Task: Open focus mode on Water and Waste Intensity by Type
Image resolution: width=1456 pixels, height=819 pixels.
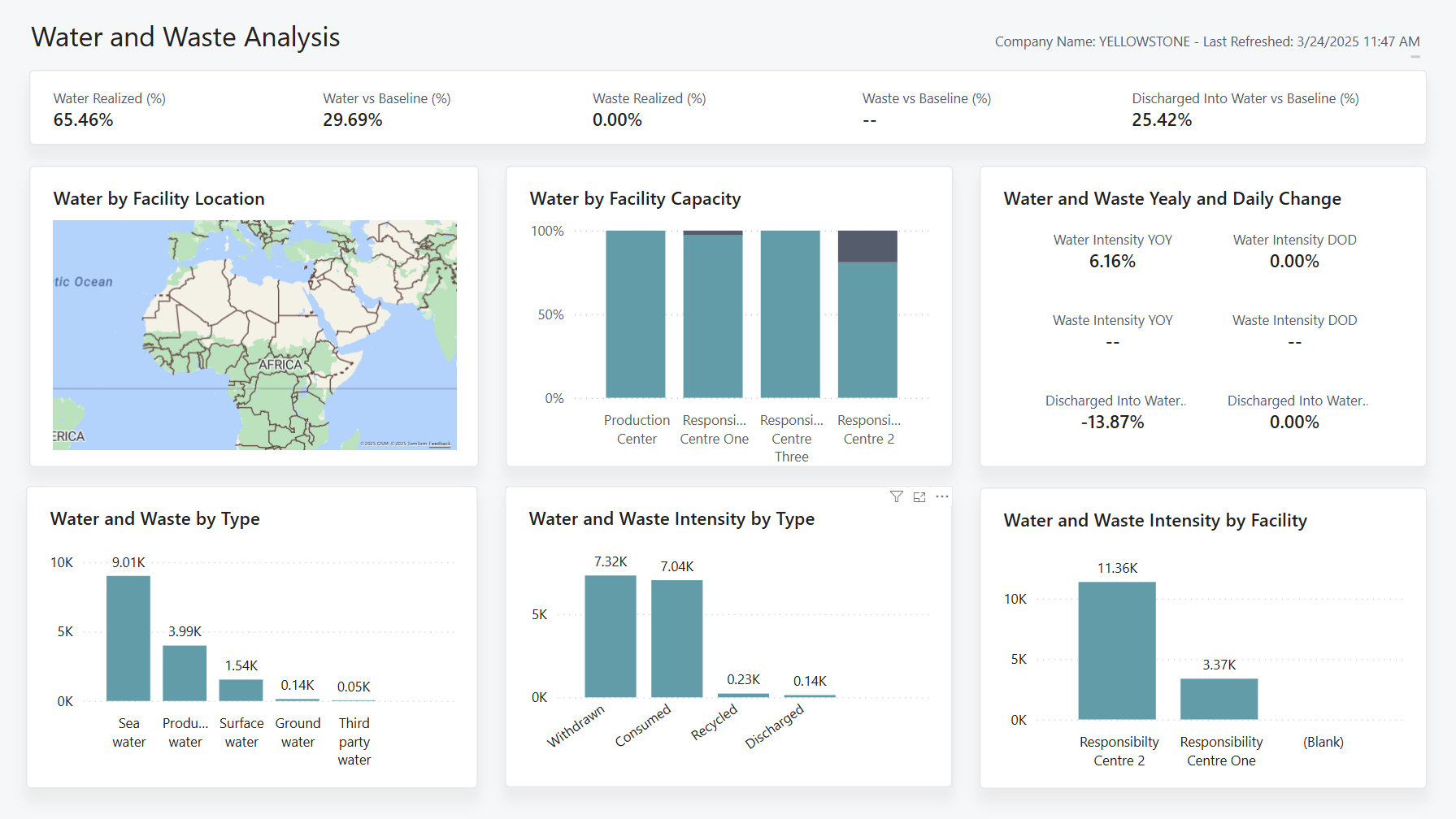Action: [x=919, y=496]
